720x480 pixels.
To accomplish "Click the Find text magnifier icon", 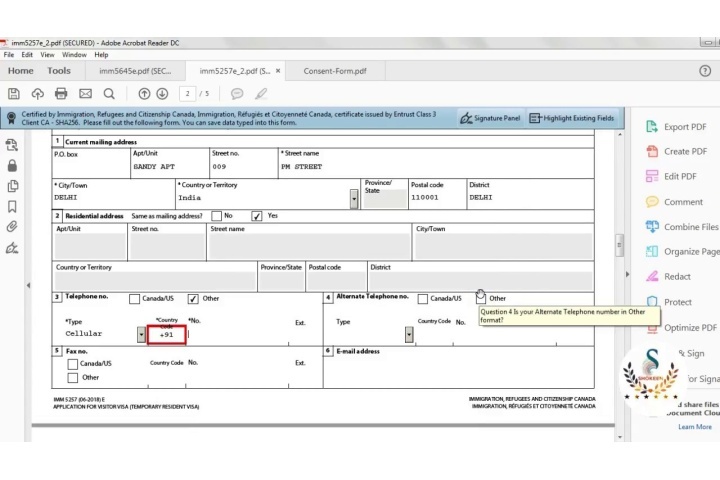I will click(x=109, y=94).
